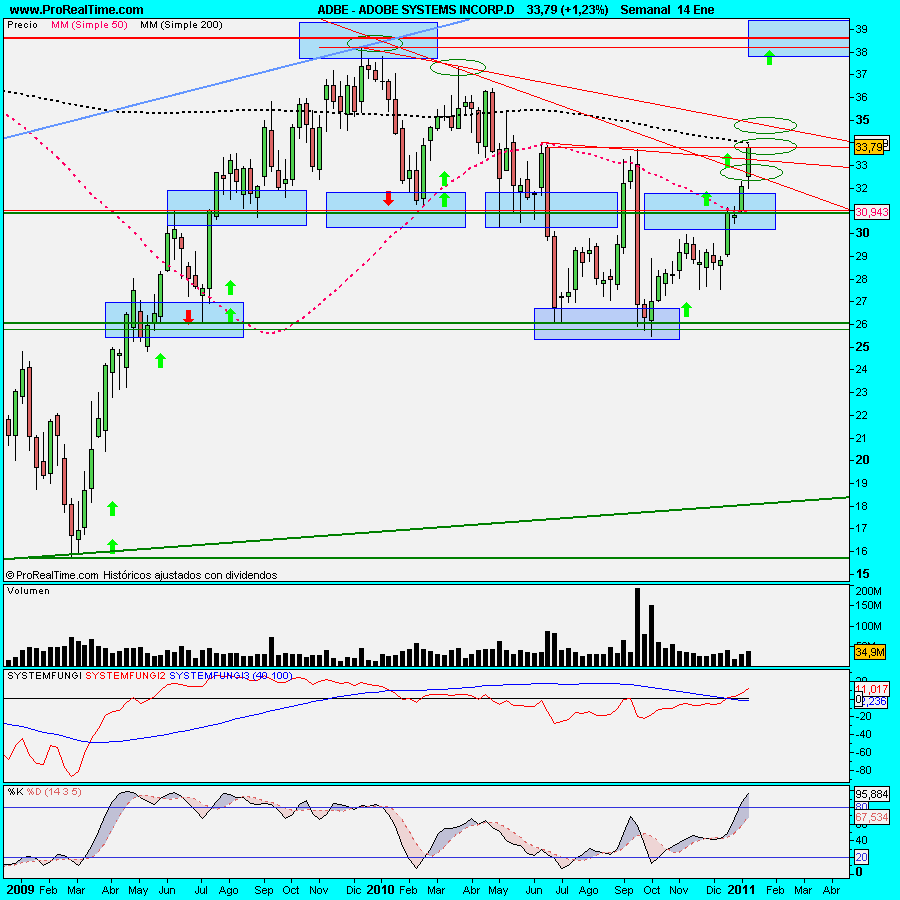Click the -60 label on the SYSTEMFUNGI axis
Image resolution: width=900 pixels, height=900 pixels.
864,752
